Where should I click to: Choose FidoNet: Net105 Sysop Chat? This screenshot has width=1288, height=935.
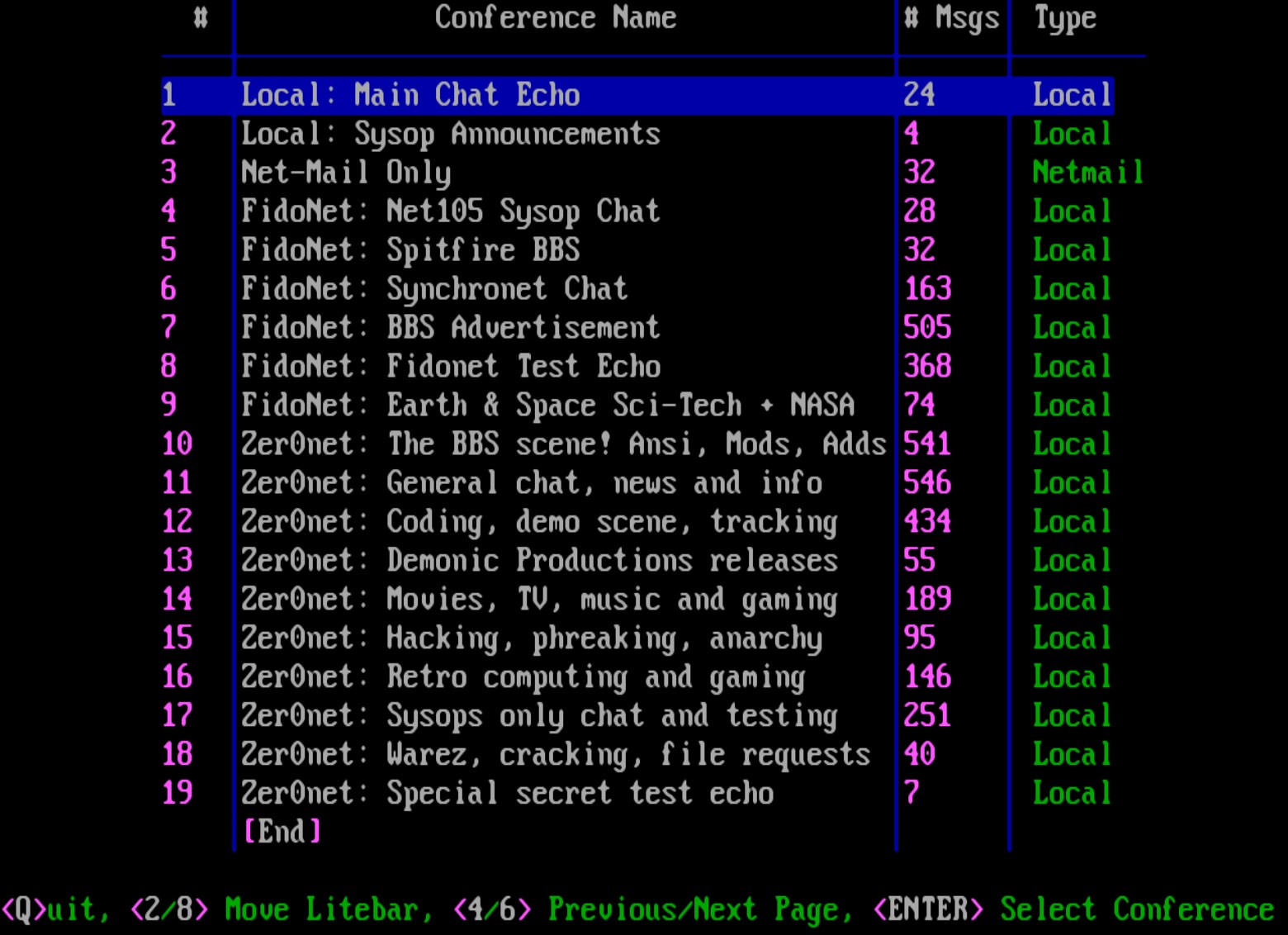[451, 211]
